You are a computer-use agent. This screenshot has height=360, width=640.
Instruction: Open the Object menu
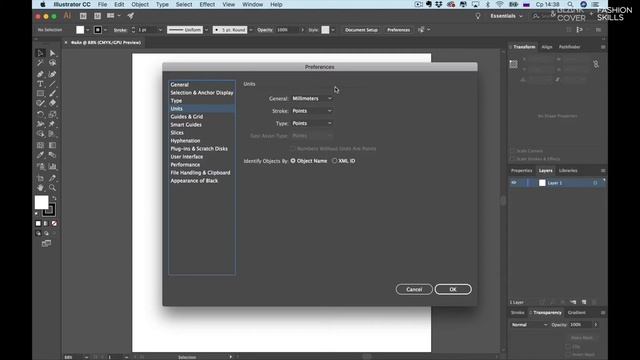[x=140, y=4]
